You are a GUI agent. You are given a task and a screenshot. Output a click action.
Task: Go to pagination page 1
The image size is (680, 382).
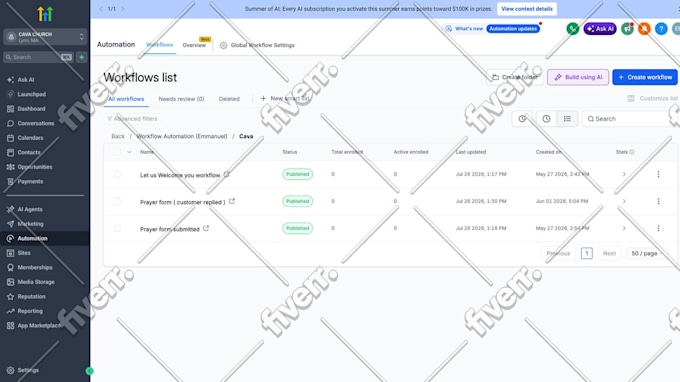pos(586,253)
